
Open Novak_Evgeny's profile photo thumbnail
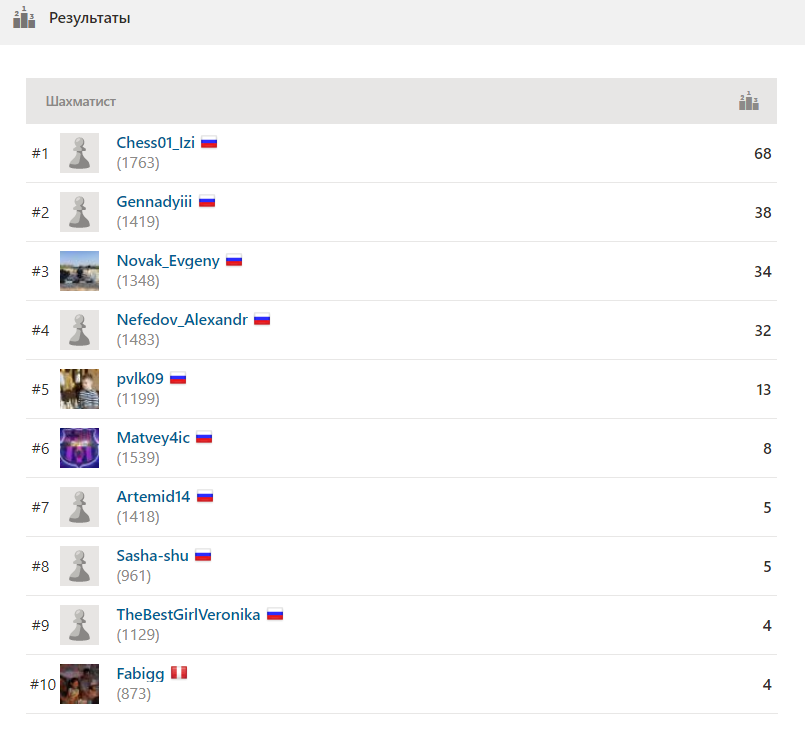point(79,271)
